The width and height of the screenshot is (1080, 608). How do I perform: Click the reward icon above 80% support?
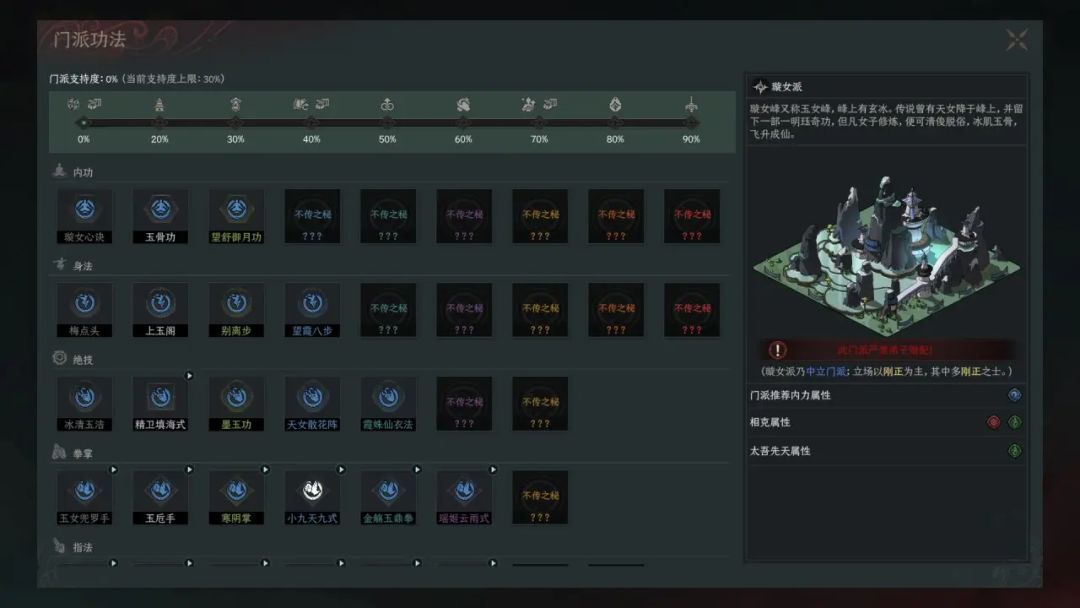coord(615,105)
